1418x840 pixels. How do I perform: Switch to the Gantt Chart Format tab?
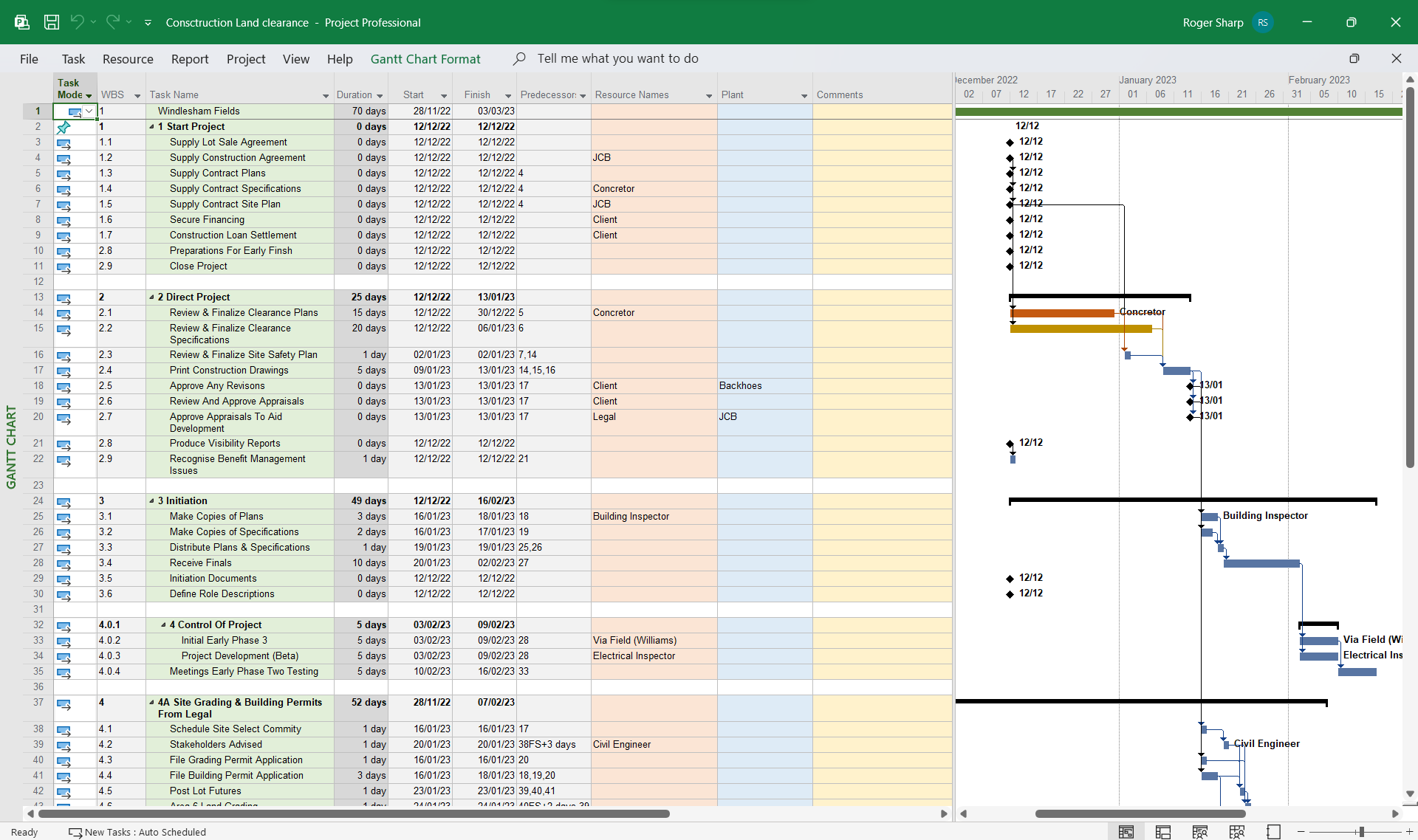coord(425,58)
